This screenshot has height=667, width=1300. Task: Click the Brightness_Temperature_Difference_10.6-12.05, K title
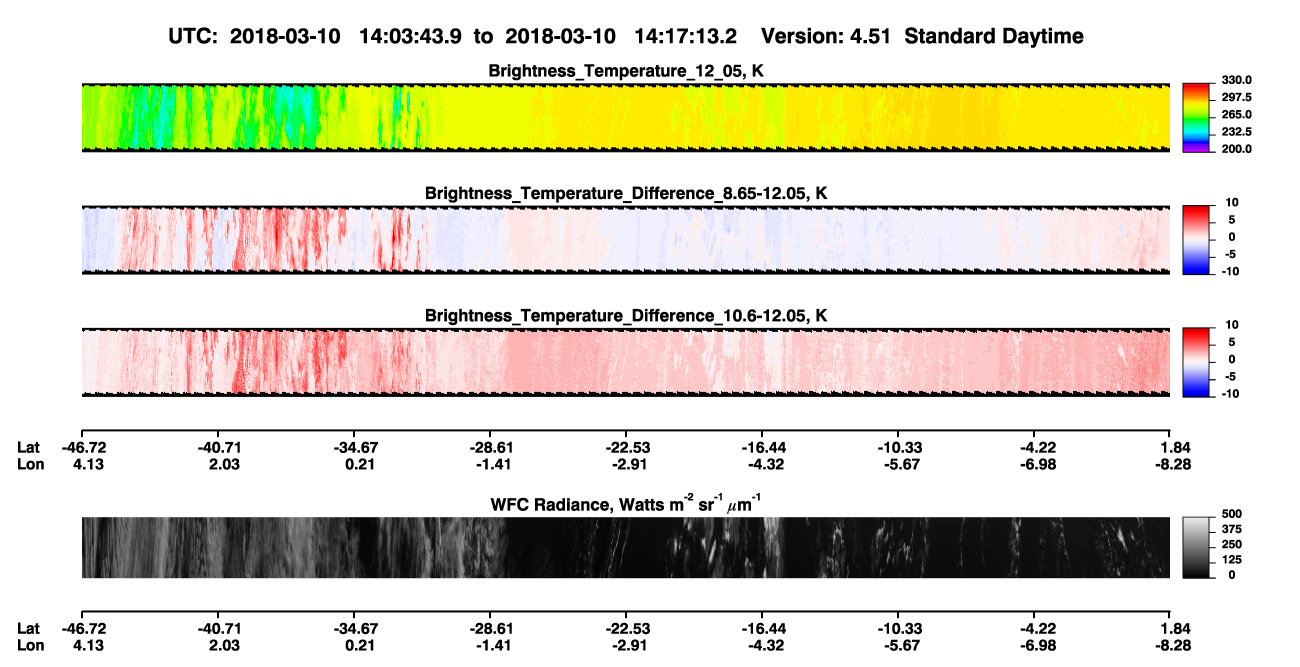click(x=626, y=316)
